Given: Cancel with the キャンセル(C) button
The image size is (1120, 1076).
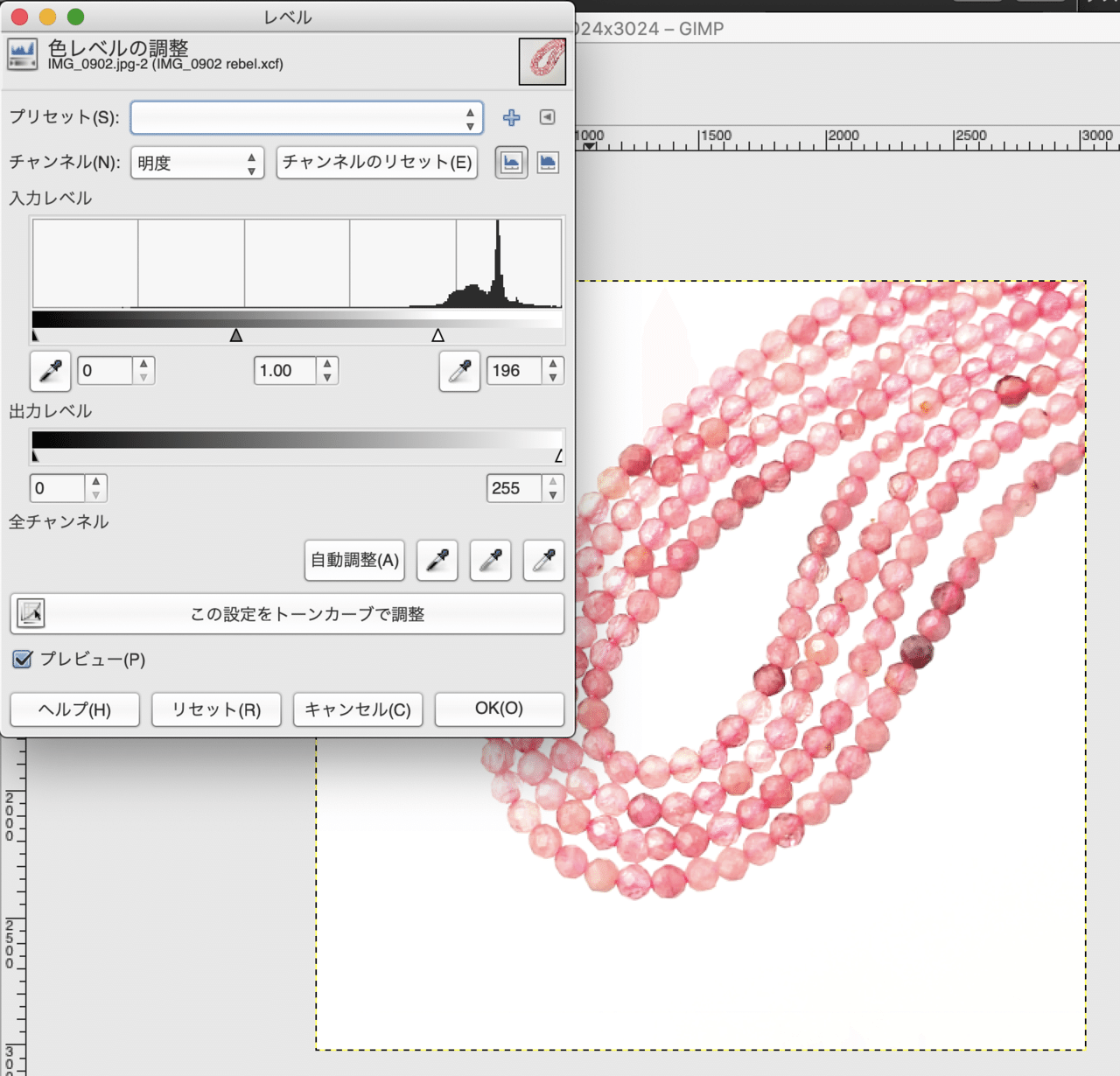Looking at the screenshot, I should click(x=358, y=709).
